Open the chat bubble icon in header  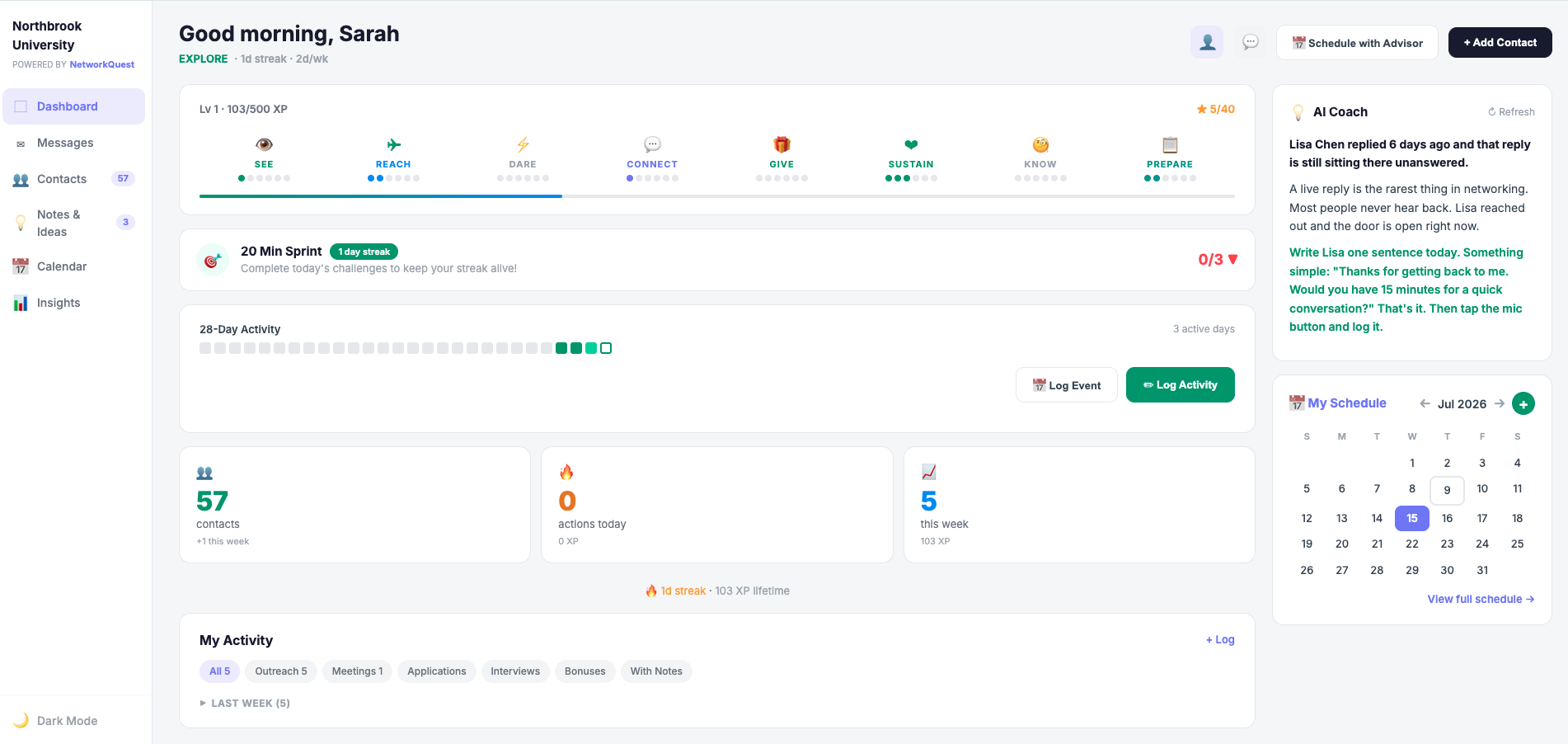point(1251,42)
